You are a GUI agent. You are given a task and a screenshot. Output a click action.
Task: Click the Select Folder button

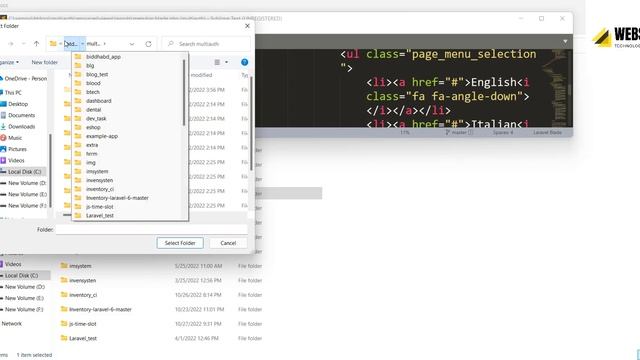(180, 243)
